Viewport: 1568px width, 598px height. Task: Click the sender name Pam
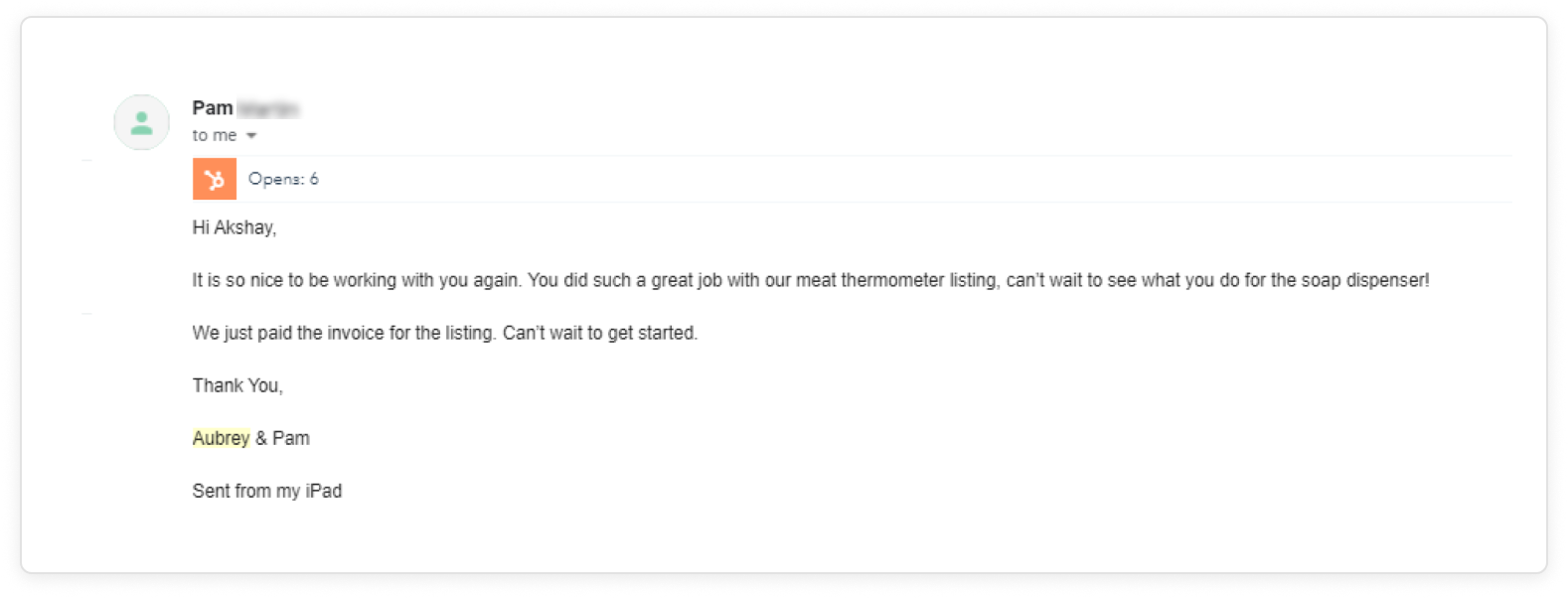(x=213, y=107)
